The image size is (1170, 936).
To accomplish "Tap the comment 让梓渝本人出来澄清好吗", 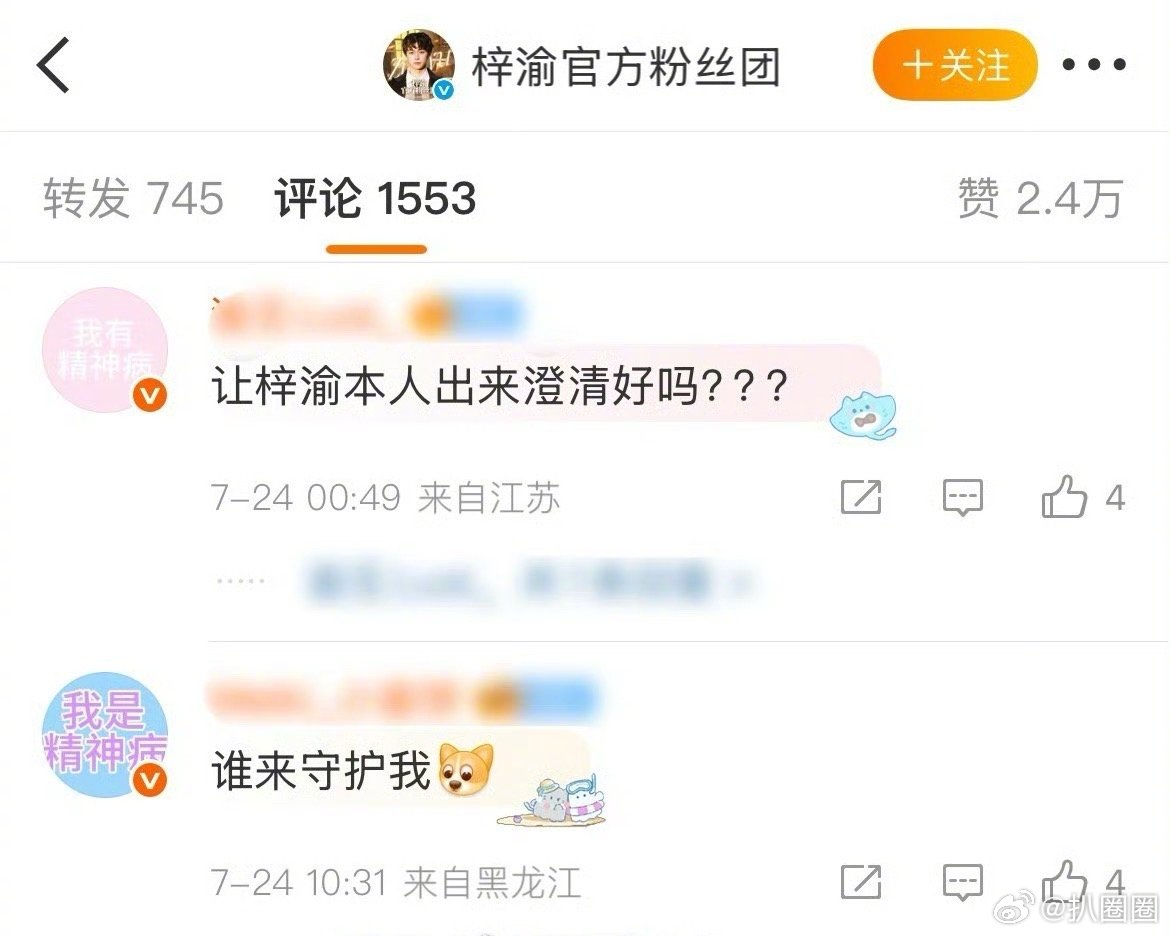I will tap(500, 387).
